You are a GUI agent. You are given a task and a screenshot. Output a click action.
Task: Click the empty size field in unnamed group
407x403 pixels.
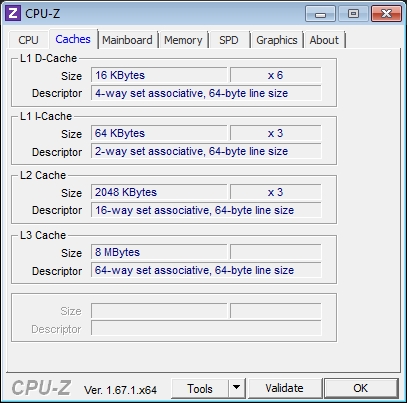[x=159, y=311]
